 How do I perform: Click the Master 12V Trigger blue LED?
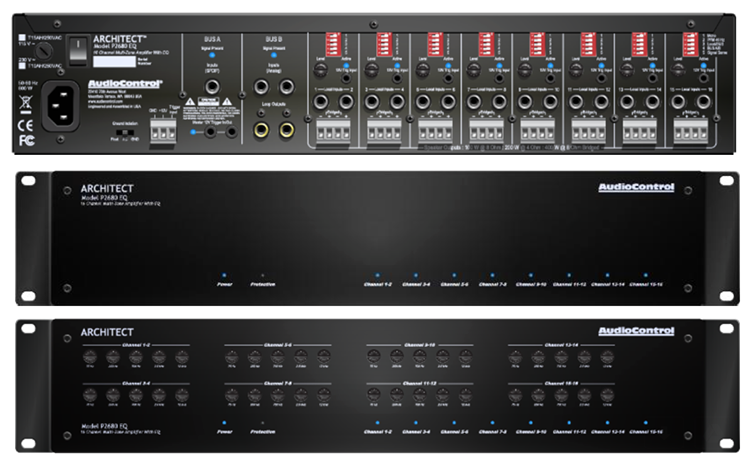coord(193,132)
